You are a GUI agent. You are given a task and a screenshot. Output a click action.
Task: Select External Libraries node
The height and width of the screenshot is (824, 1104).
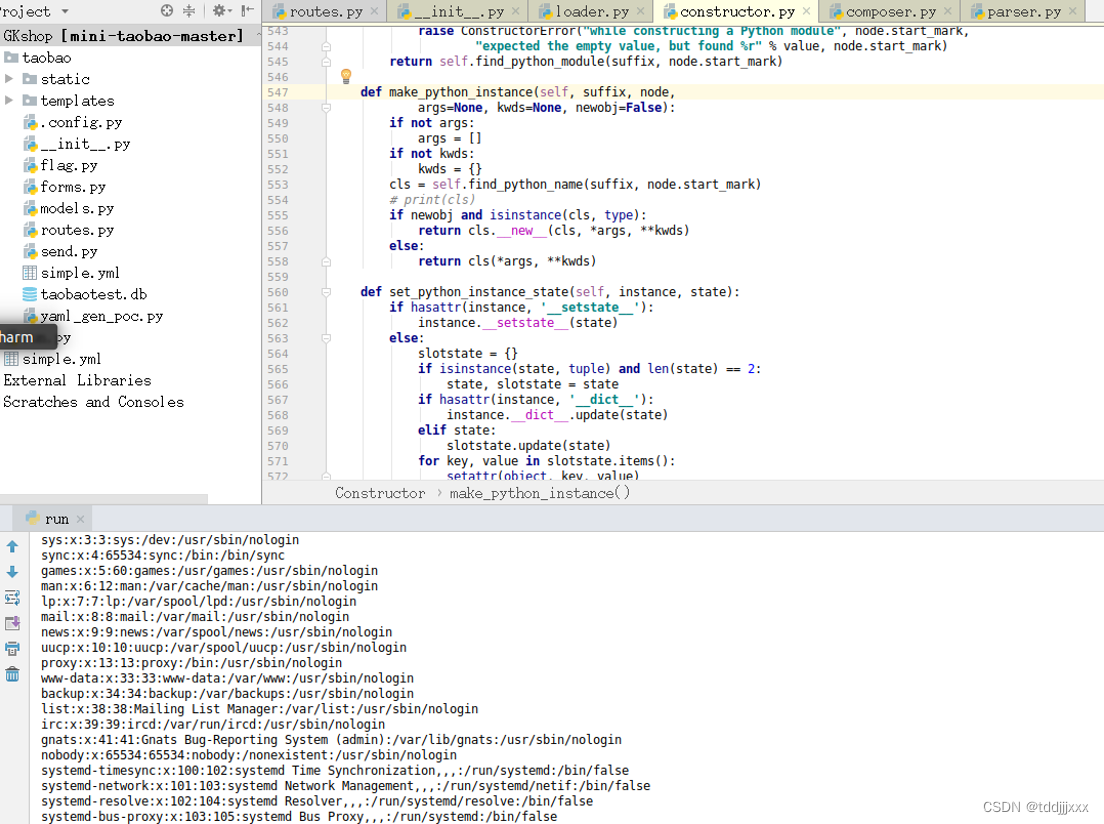click(x=77, y=380)
